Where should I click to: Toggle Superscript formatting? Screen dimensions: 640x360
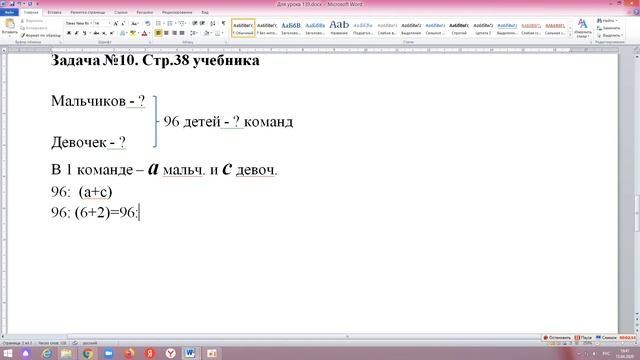112,33
